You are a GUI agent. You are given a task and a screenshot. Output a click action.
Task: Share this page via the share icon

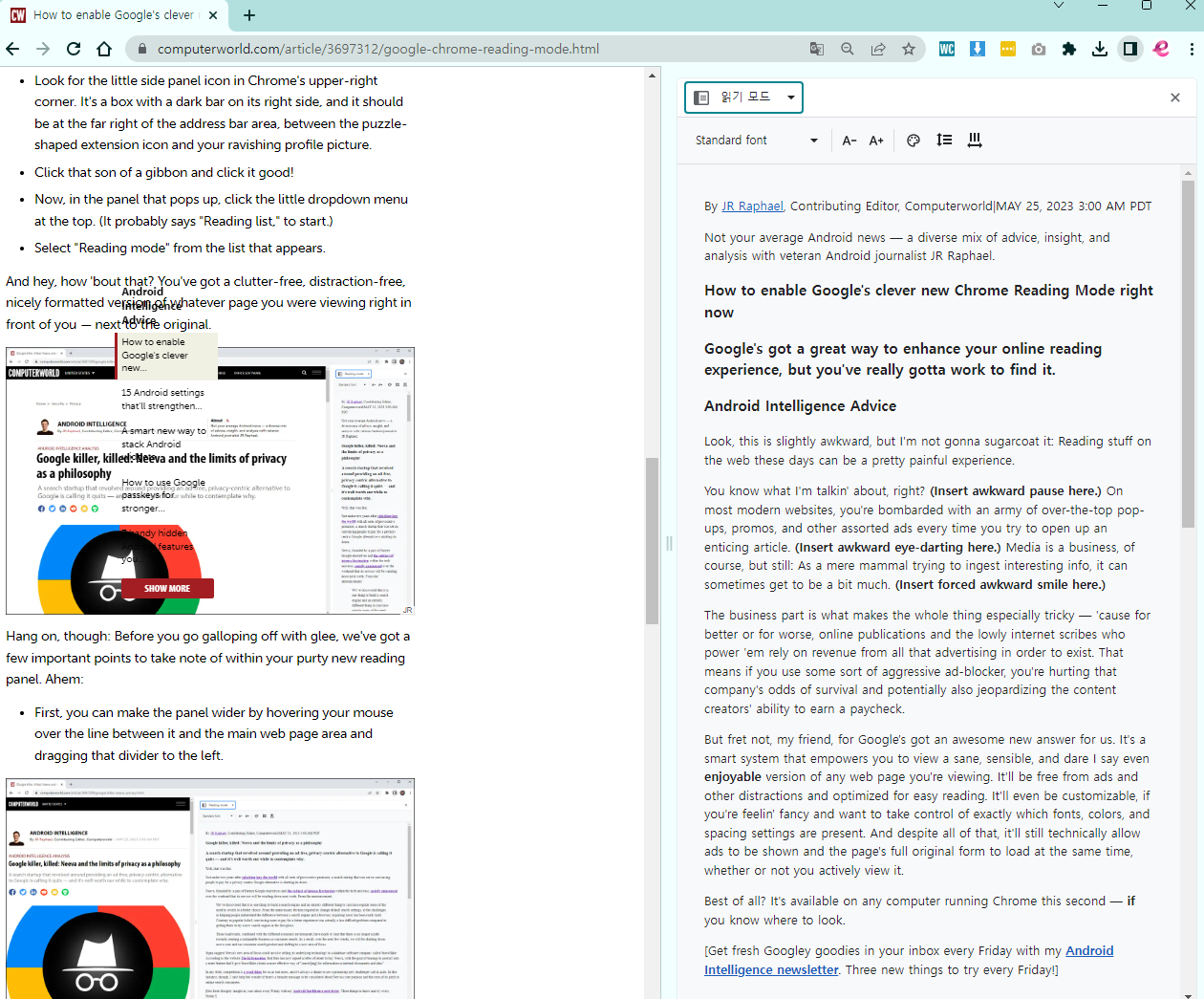(x=878, y=49)
